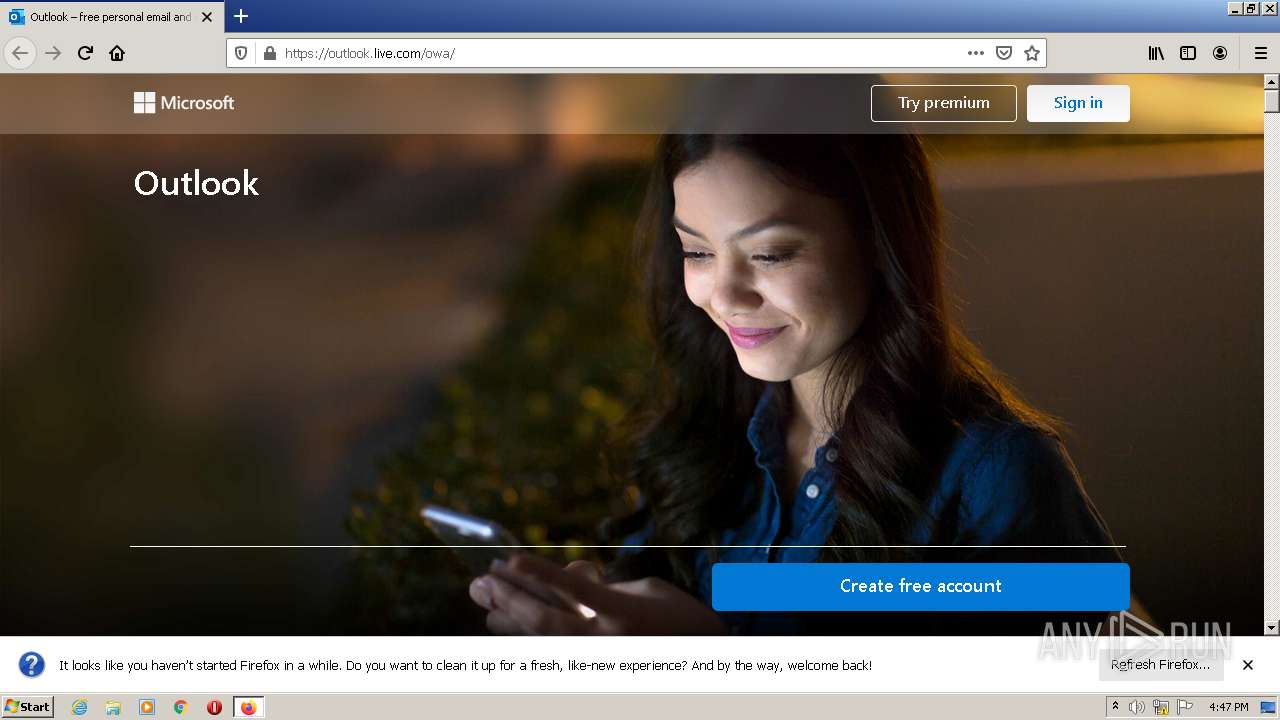This screenshot has height=720, width=1280.
Task: Click Create free account button
Action: point(921,586)
